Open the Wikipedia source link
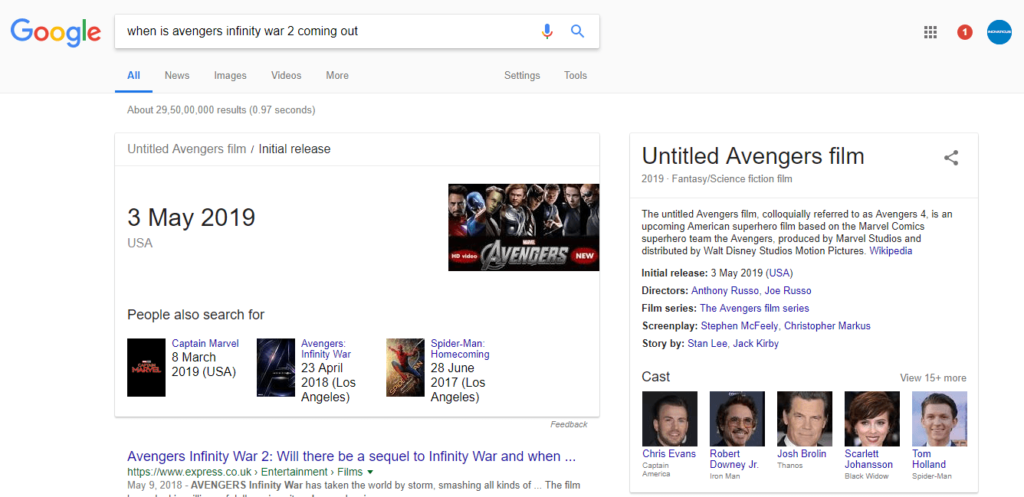1024x497 pixels. 891,251
